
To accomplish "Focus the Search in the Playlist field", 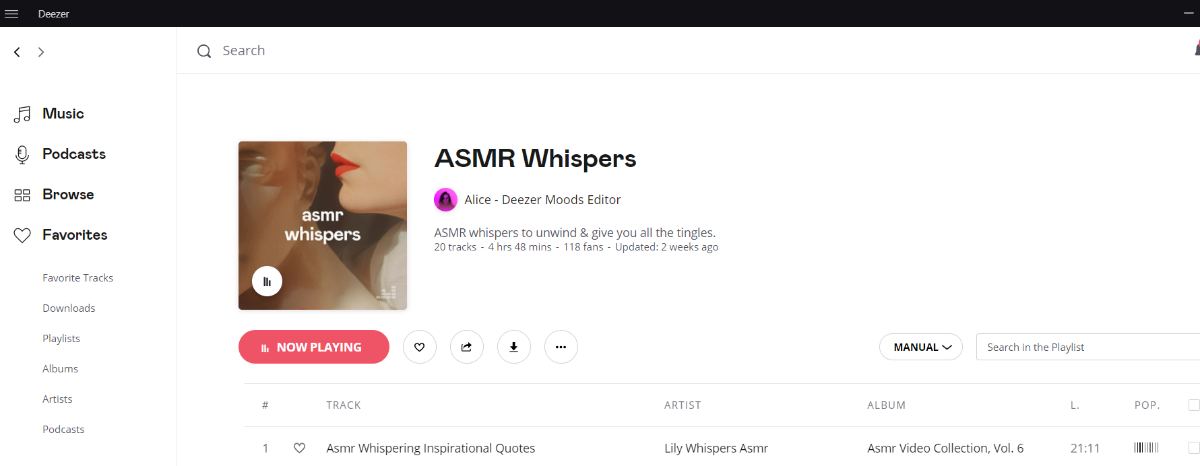I will (x=1088, y=347).
